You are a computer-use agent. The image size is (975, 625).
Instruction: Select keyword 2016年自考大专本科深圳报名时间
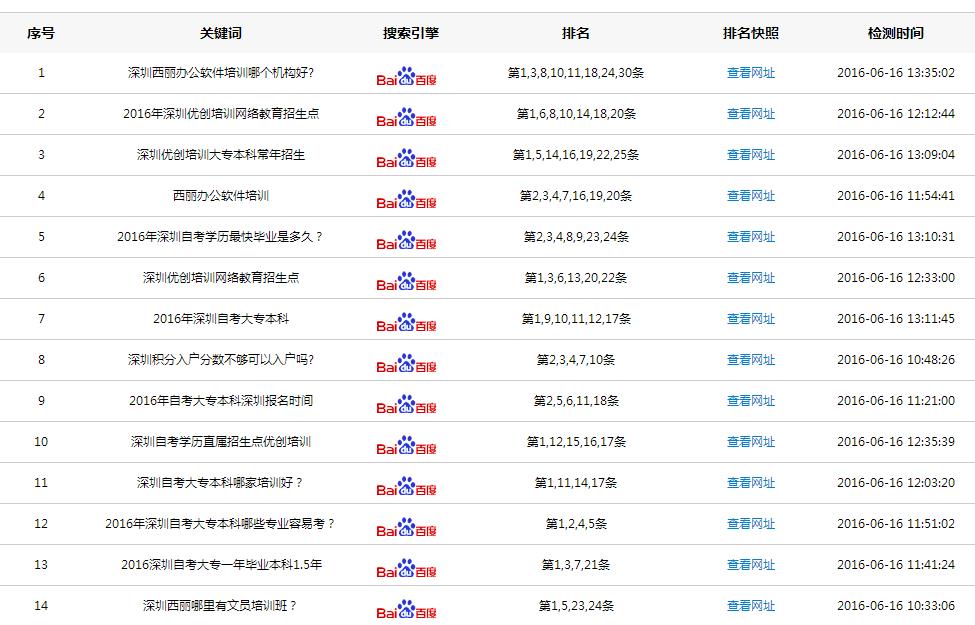(221, 401)
